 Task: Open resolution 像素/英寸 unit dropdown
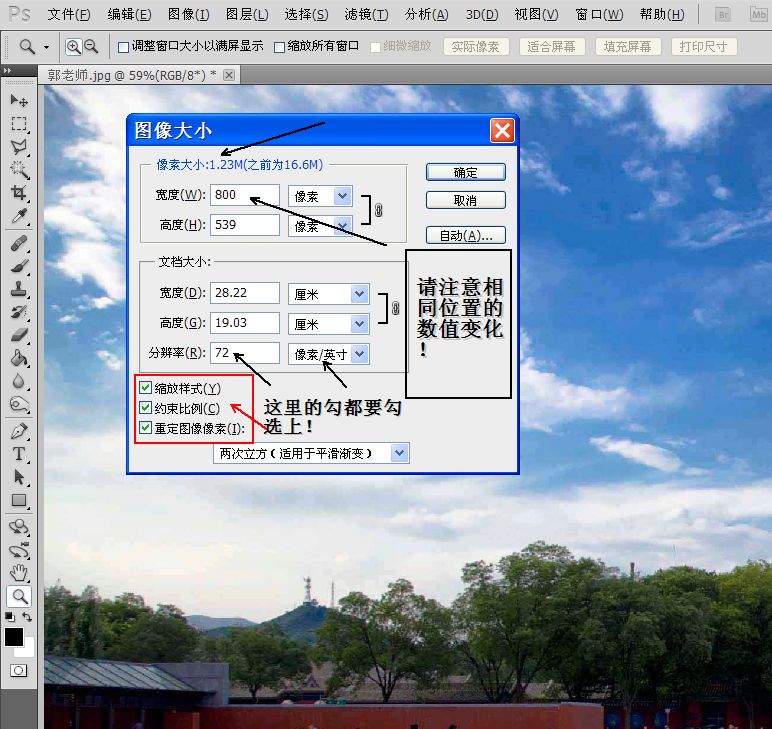point(360,353)
